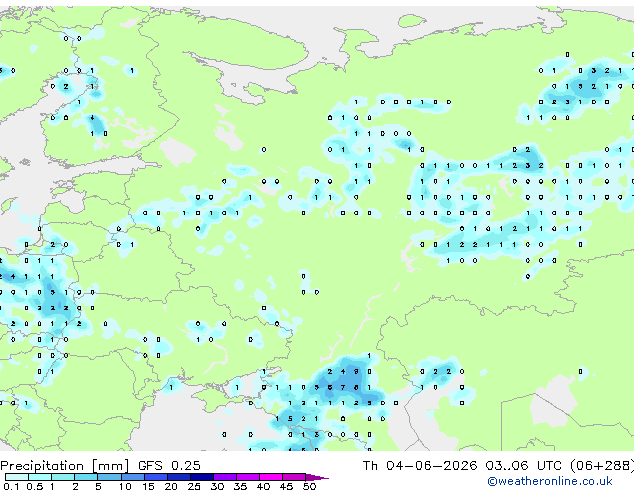634x490 pixels.
Task: Click the 'Th 04-06-2026' date text
Action: (x=420, y=466)
